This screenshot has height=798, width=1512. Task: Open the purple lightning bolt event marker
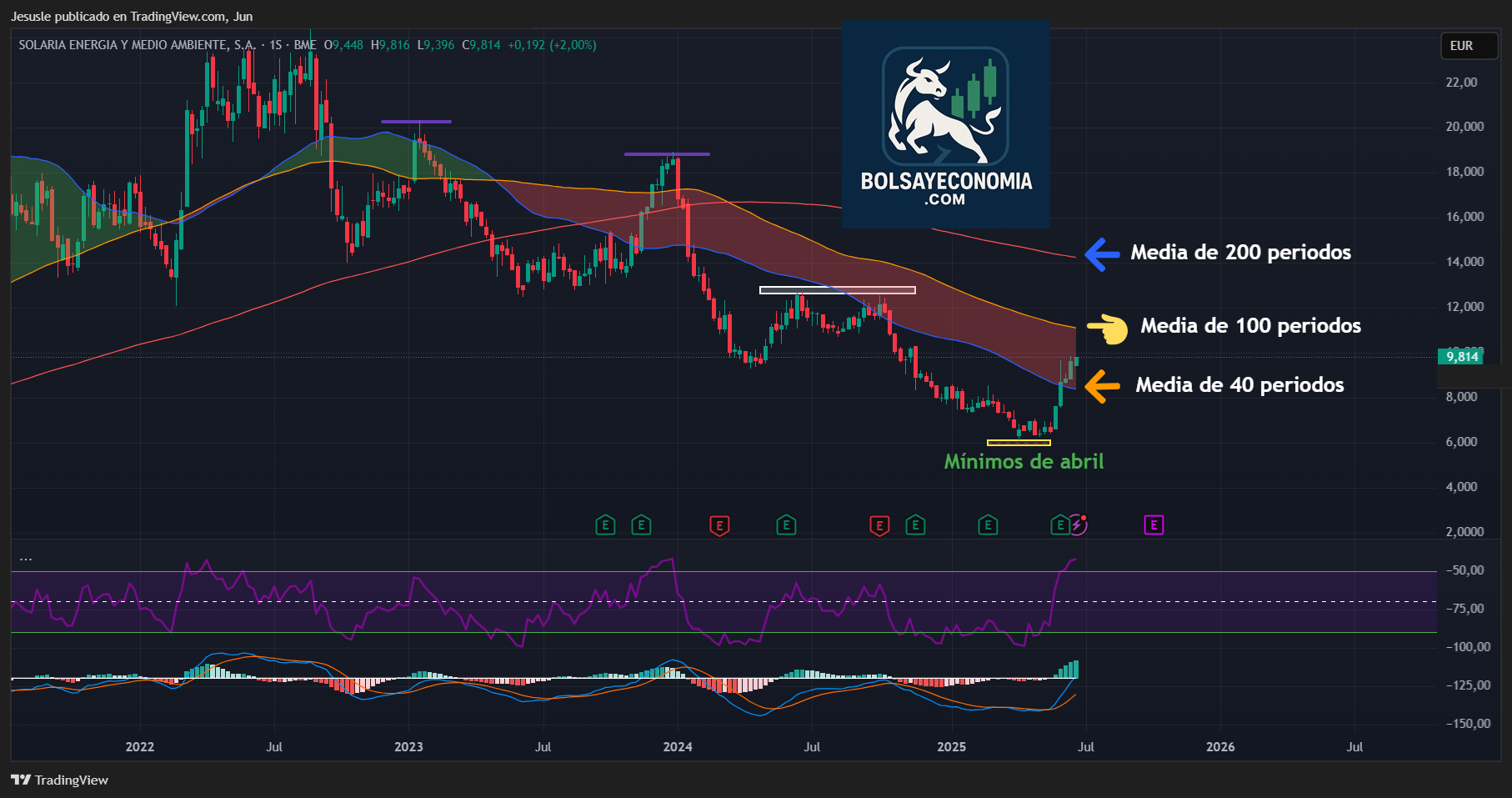click(x=1079, y=525)
